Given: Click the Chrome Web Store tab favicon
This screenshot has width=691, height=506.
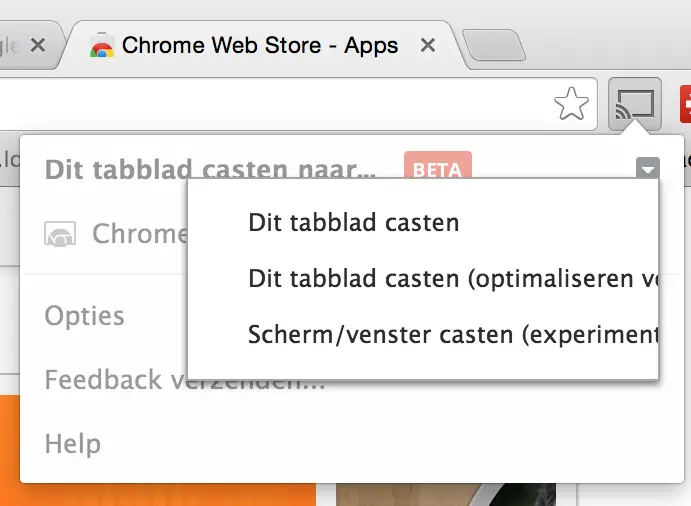Looking at the screenshot, I should pyautogui.click(x=102, y=45).
